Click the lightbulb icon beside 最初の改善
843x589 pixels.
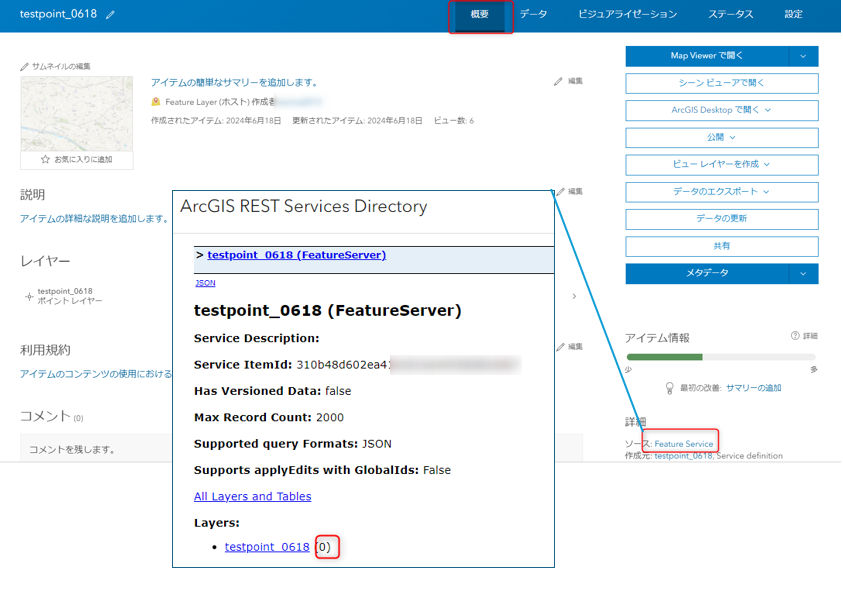(x=669, y=388)
